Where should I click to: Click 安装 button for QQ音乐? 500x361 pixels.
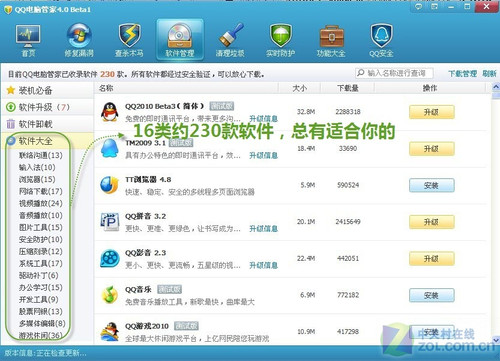pyautogui.click(x=432, y=295)
